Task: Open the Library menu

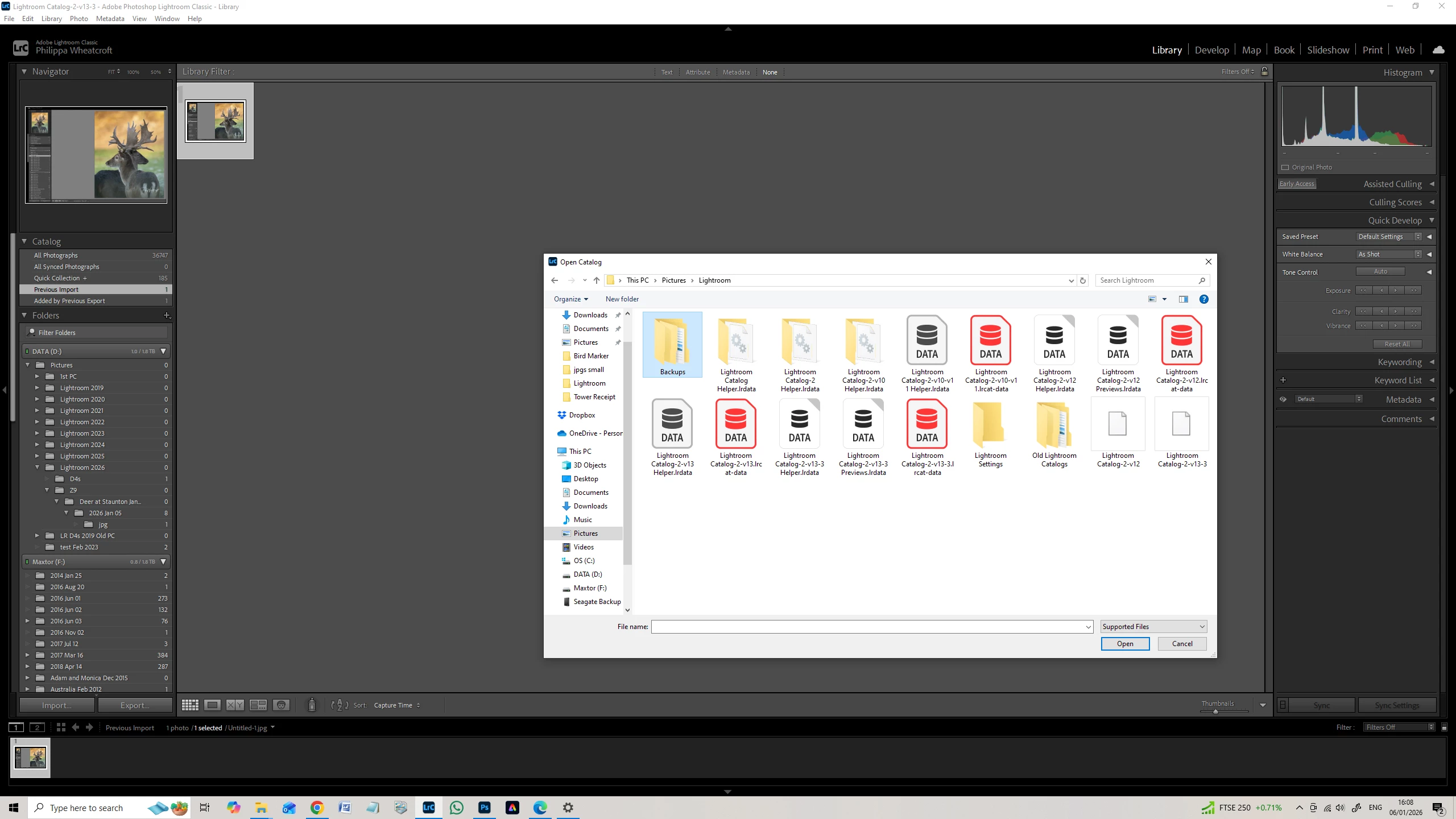Action: click(51, 19)
